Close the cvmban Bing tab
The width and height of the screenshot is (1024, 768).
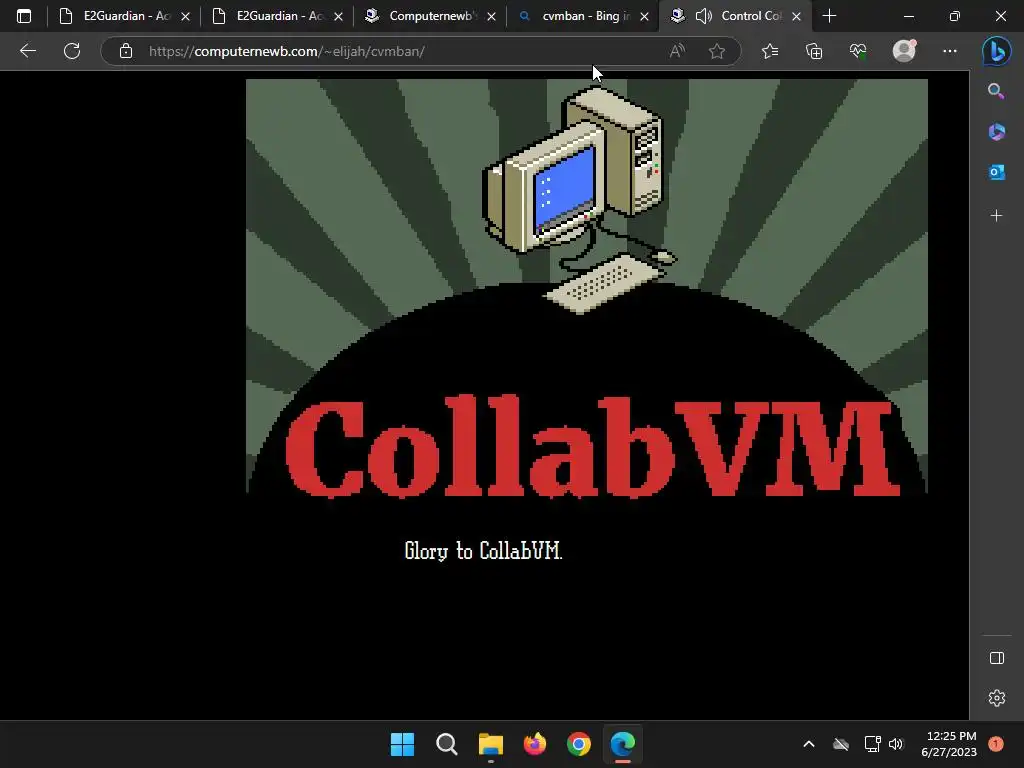(x=645, y=16)
